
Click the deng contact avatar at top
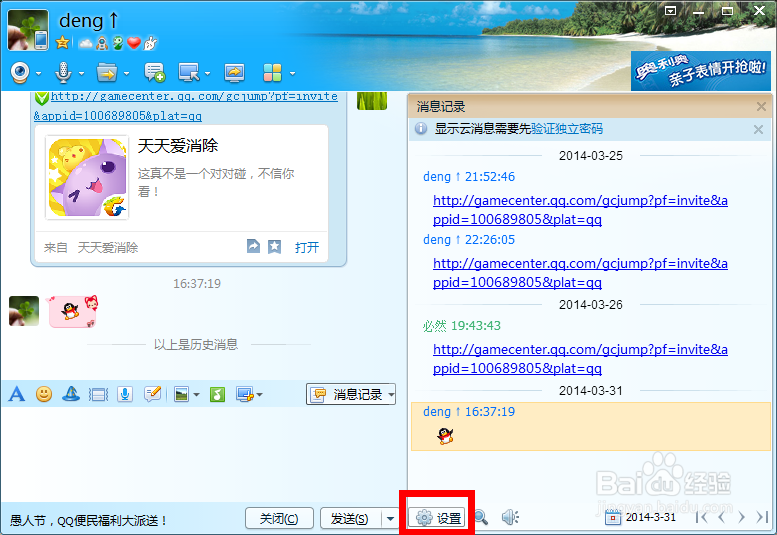(28, 30)
